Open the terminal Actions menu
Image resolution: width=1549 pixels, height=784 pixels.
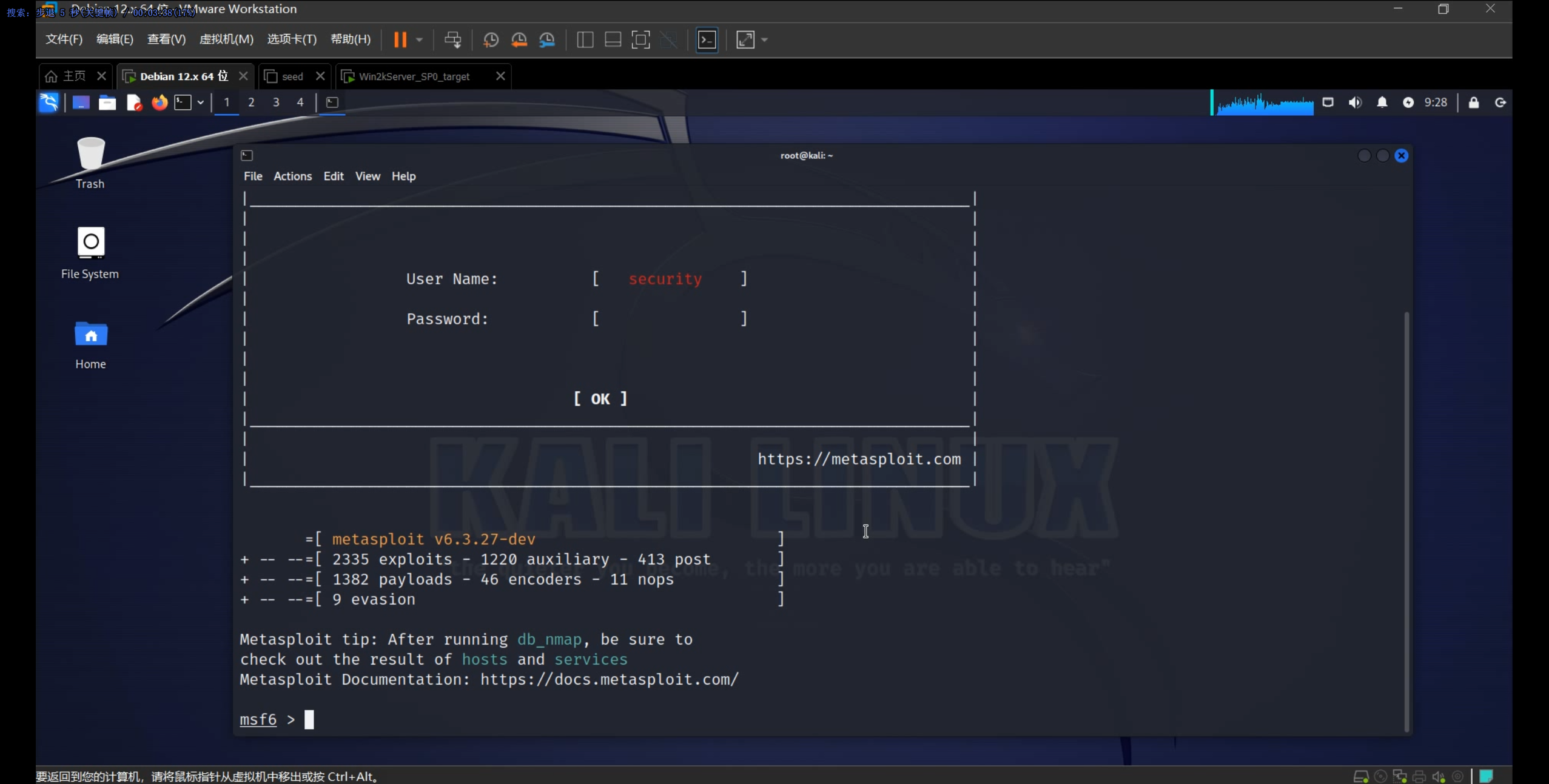(x=292, y=176)
